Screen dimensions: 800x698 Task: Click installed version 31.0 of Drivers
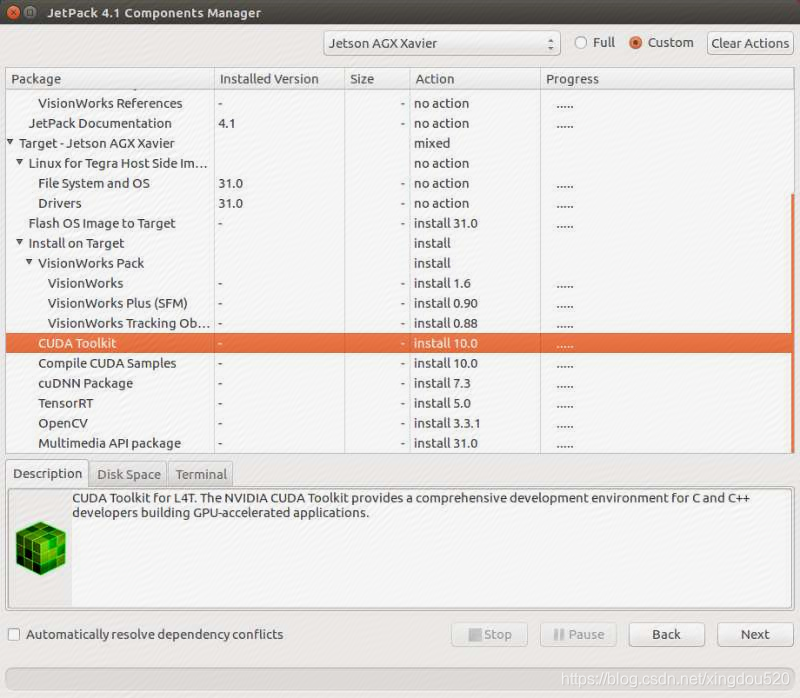[x=231, y=203]
